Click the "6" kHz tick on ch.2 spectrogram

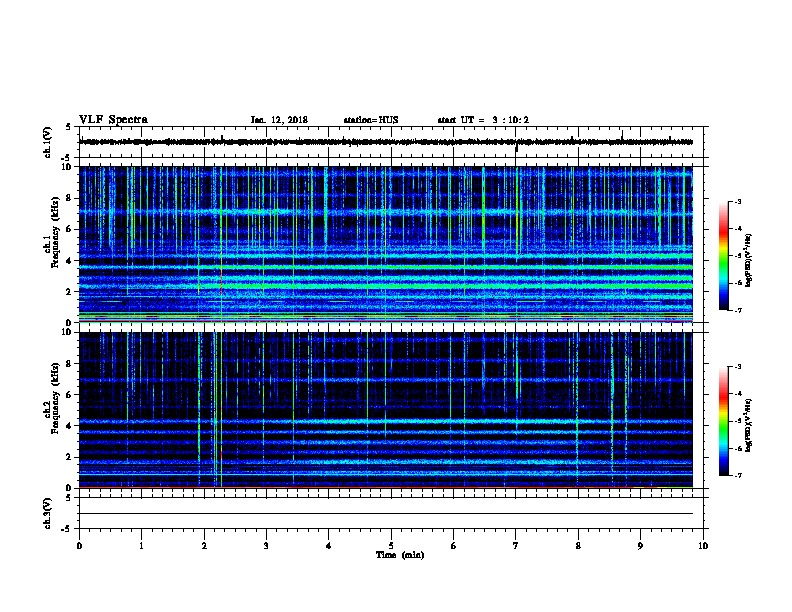click(x=70, y=394)
